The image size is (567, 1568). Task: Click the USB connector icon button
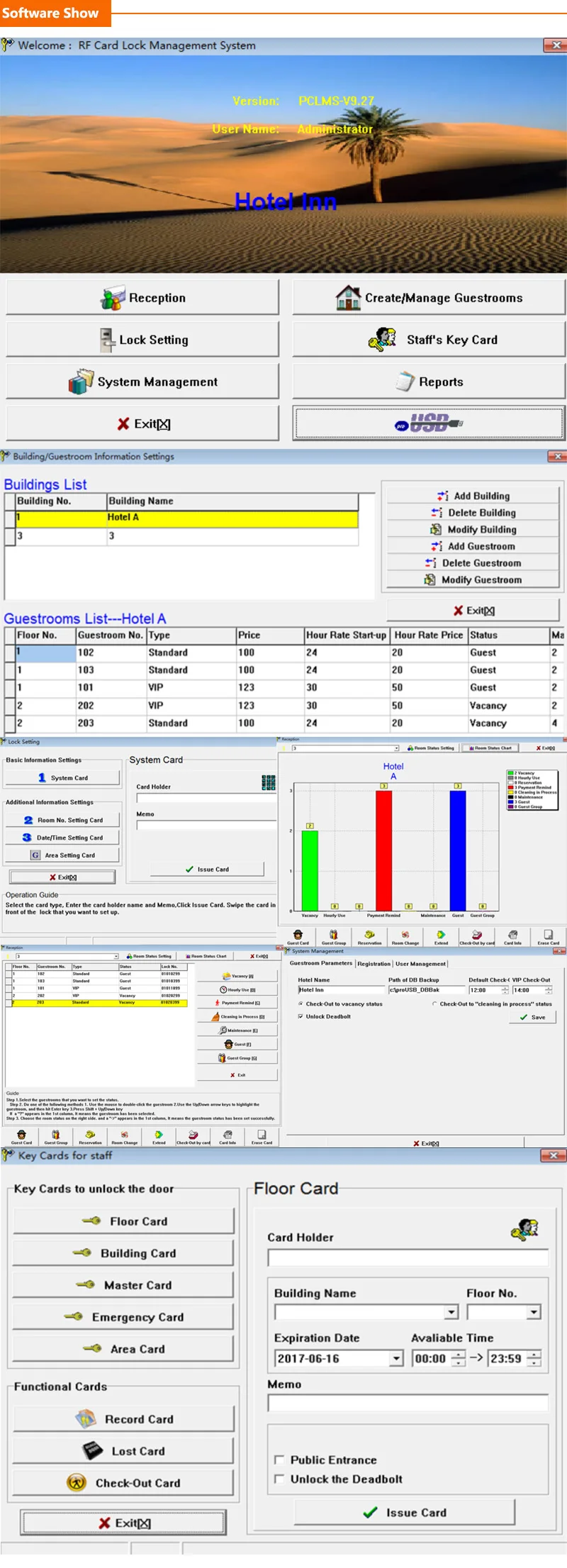tap(429, 424)
